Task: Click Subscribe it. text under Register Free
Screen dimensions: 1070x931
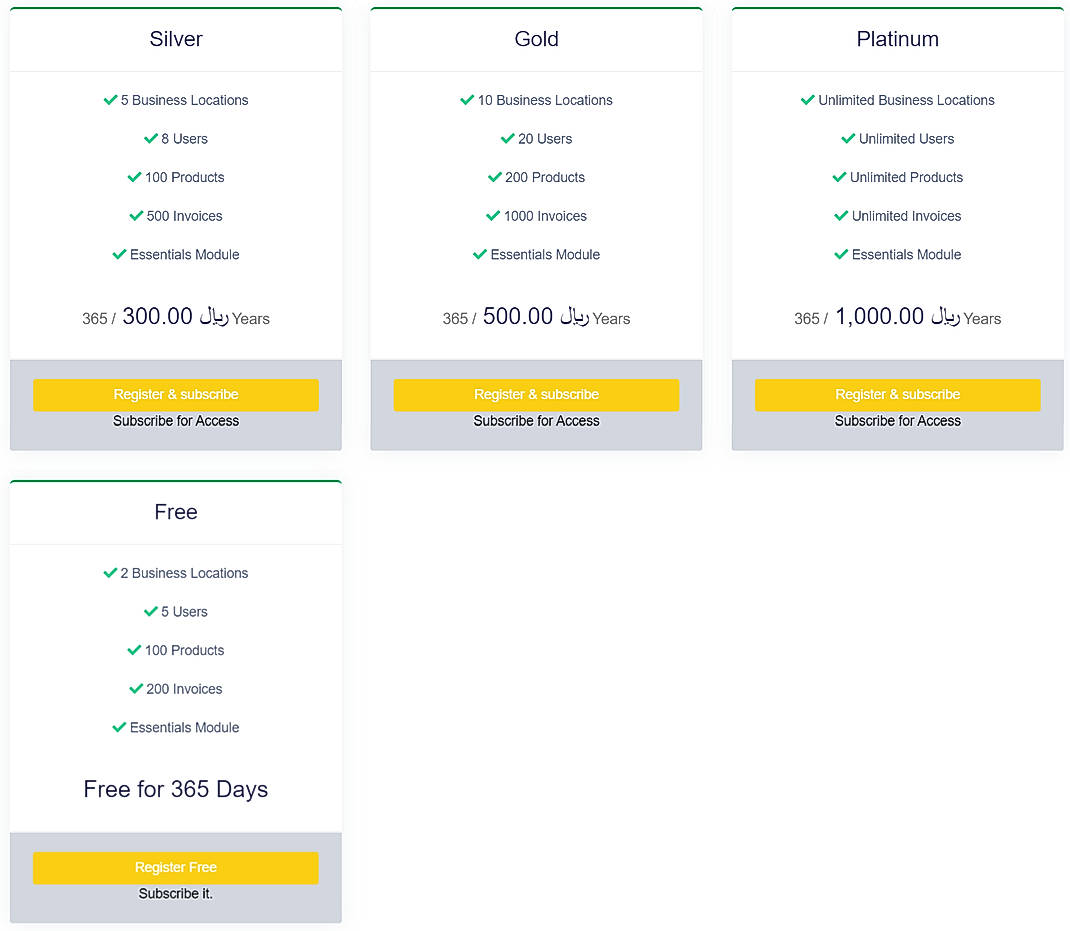Action: [x=176, y=894]
